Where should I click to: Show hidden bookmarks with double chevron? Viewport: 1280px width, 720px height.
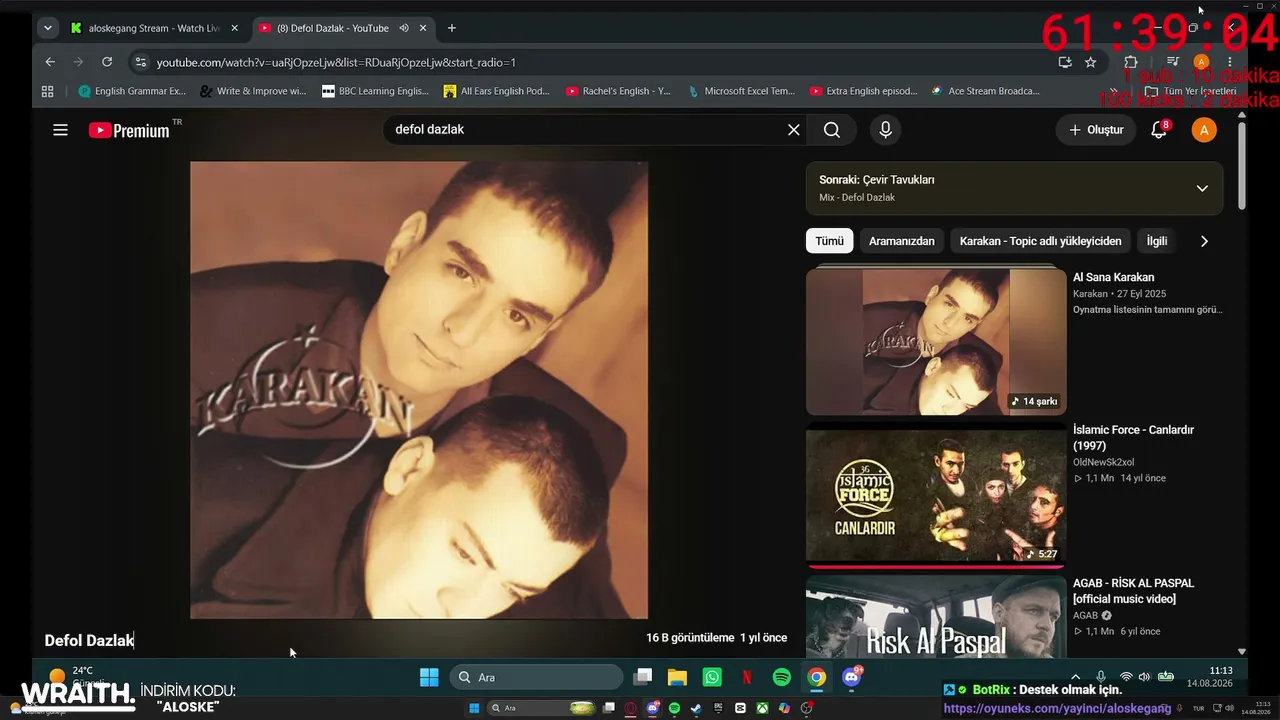1113,91
